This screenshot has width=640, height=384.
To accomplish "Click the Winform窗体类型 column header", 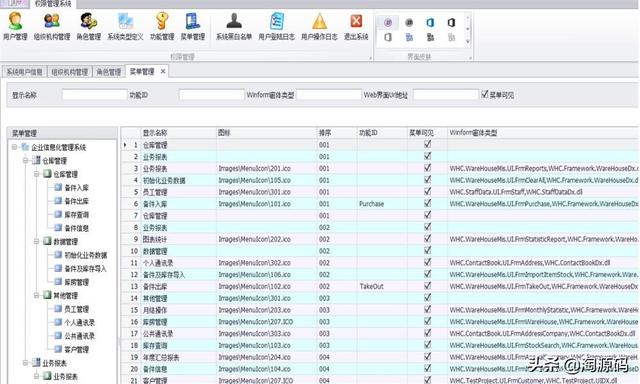I will click(543, 133).
